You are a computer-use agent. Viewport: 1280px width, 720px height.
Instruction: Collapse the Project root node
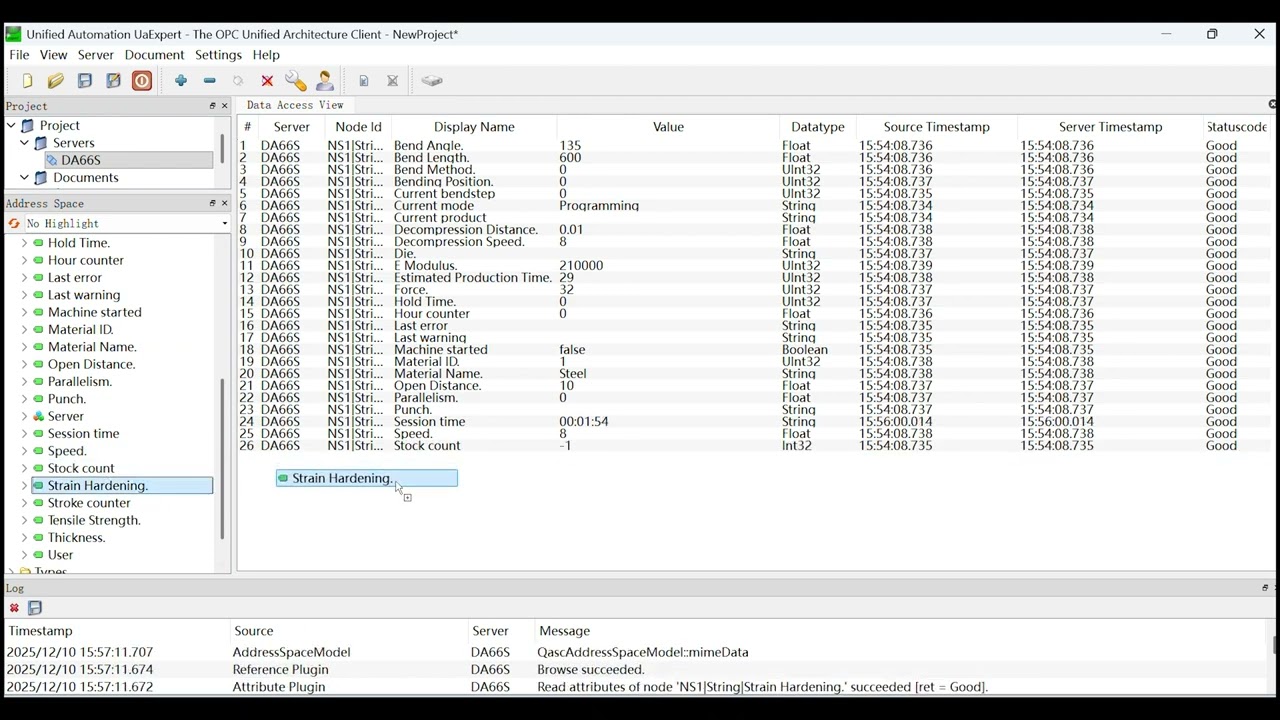[x=11, y=126]
